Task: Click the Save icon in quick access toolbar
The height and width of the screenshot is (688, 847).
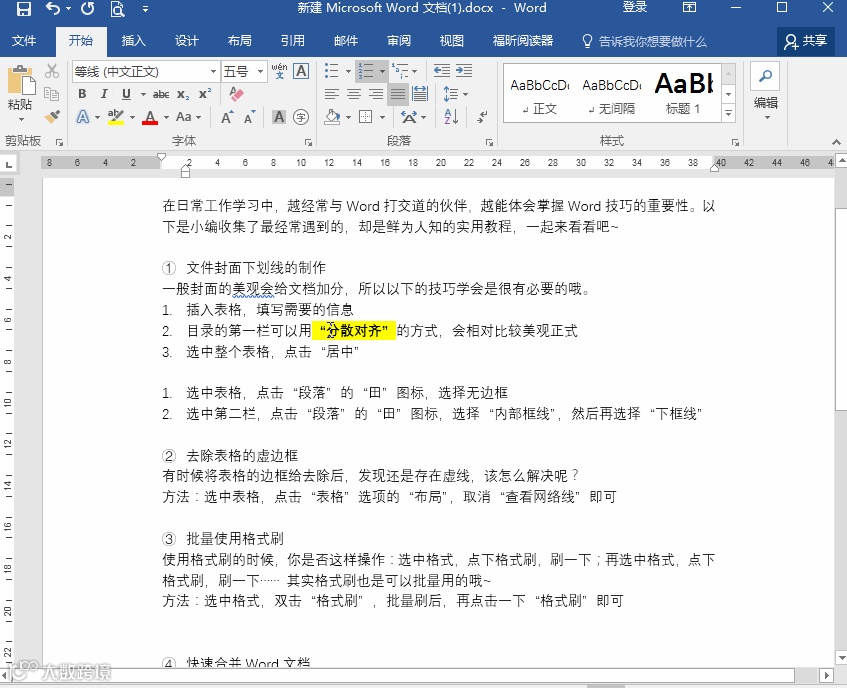Action: [24, 8]
